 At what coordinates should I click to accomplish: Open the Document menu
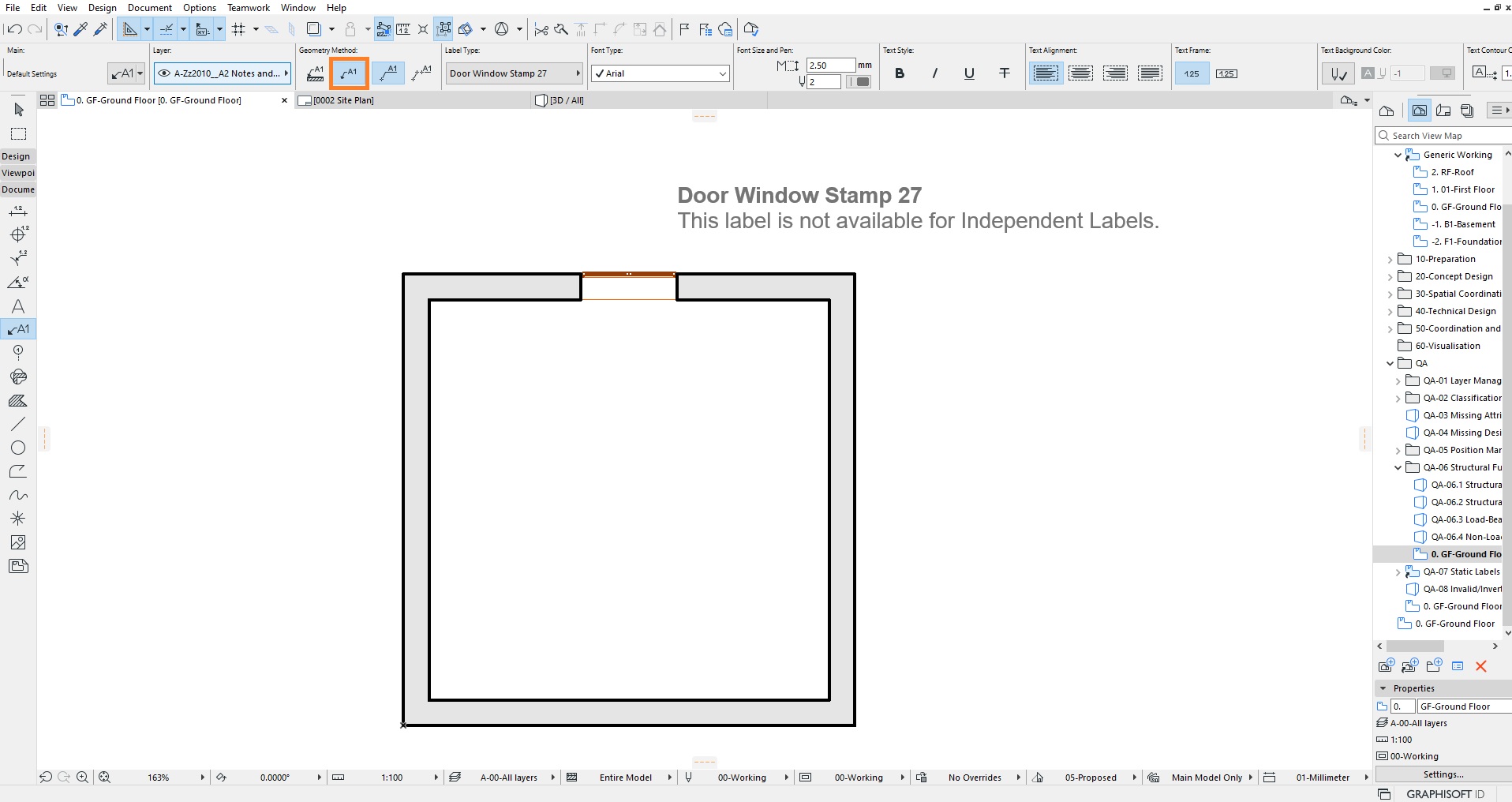click(150, 8)
